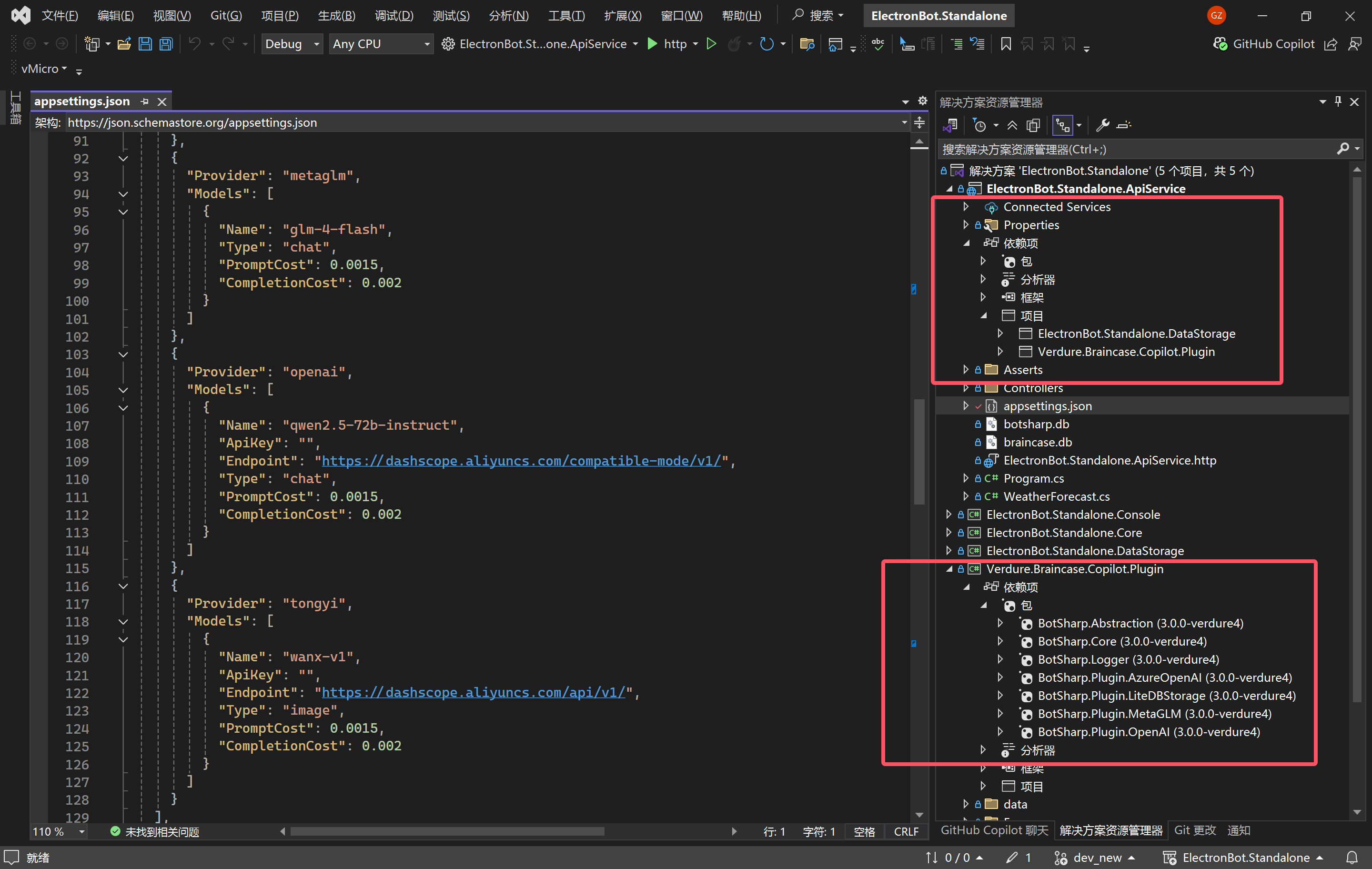Expand BotSharp.Plugin.OpenAI package node

coord(1000,731)
